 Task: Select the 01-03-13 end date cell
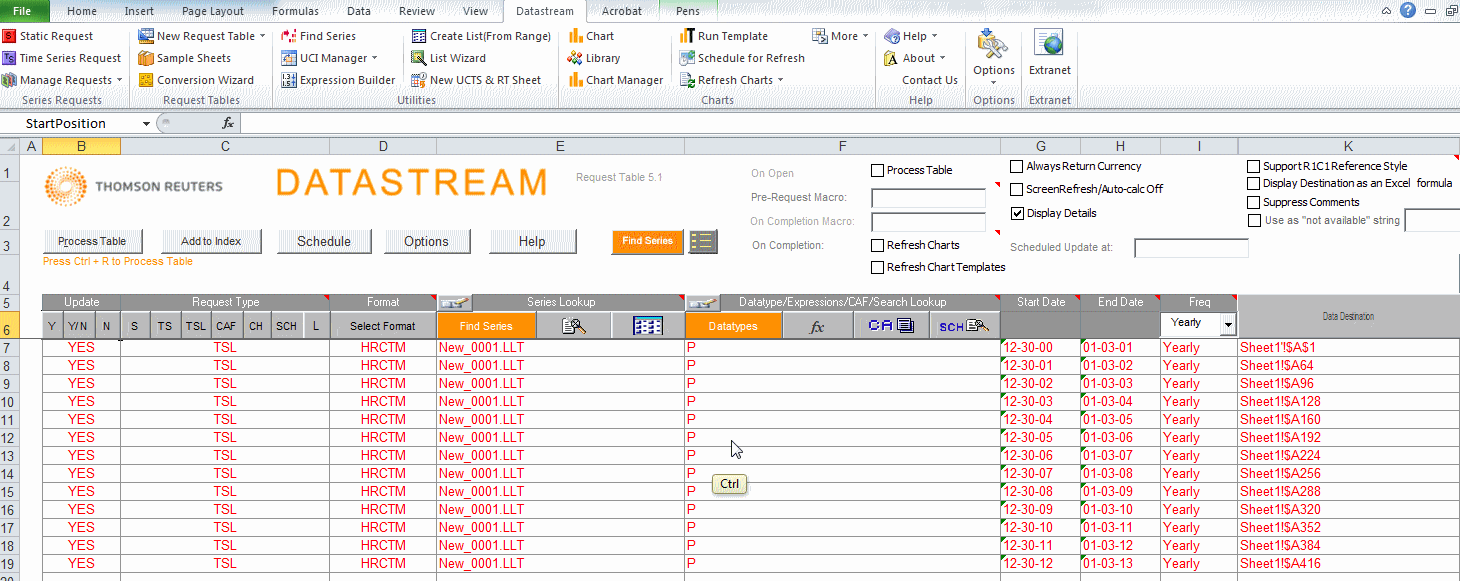(x=1120, y=564)
